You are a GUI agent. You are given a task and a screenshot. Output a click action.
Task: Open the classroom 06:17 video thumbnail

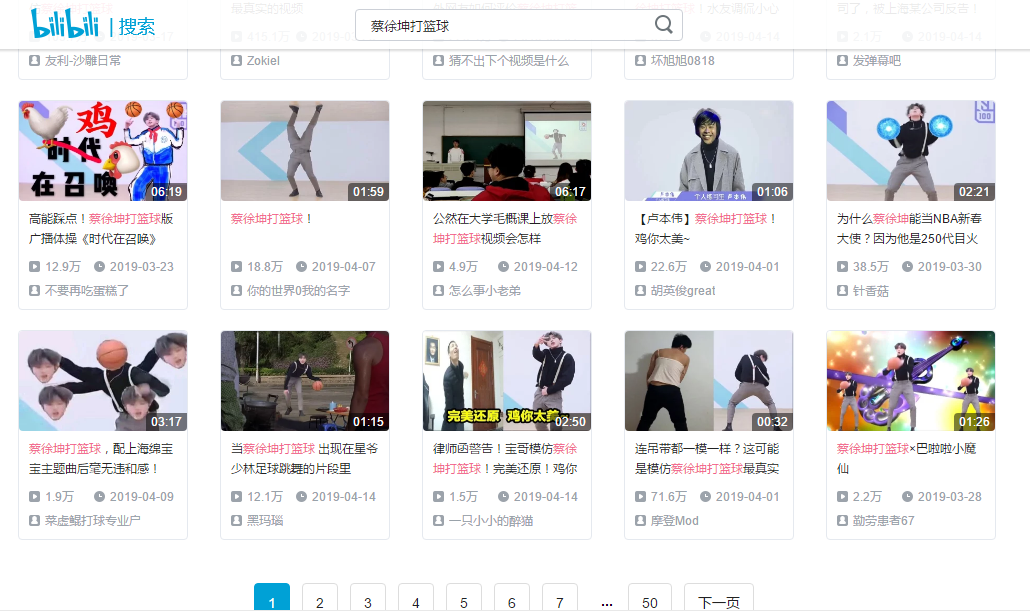coord(507,151)
